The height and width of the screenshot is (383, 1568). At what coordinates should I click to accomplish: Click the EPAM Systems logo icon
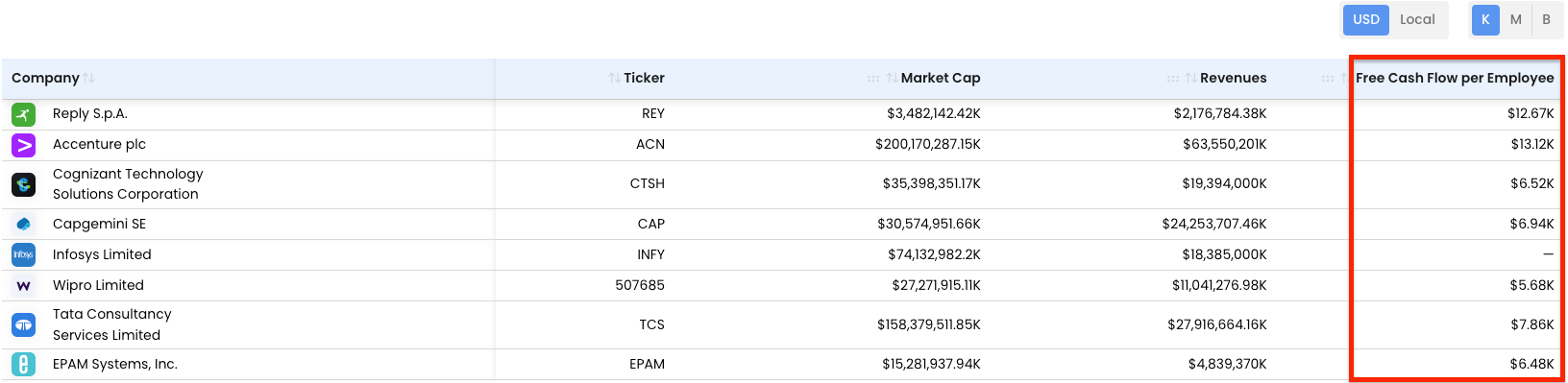click(x=23, y=364)
